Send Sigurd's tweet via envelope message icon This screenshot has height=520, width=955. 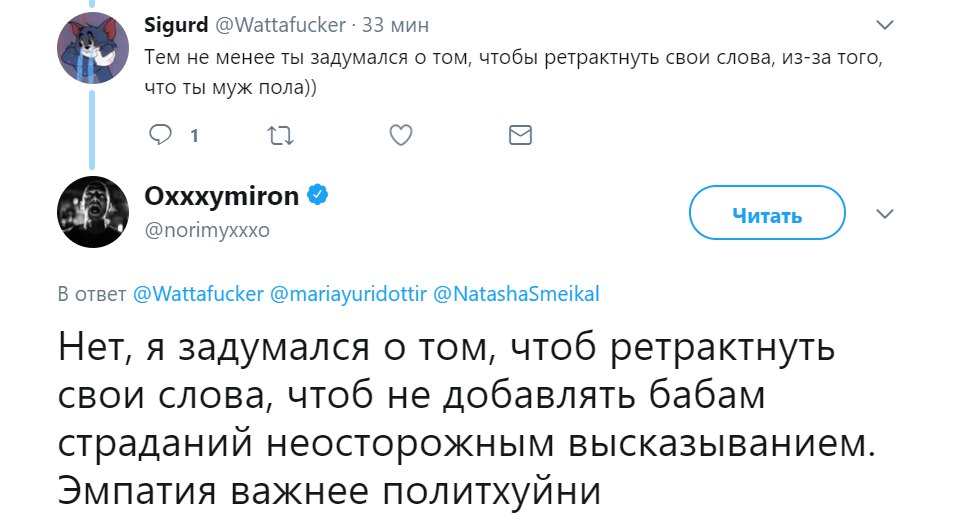(x=520, y=135)
